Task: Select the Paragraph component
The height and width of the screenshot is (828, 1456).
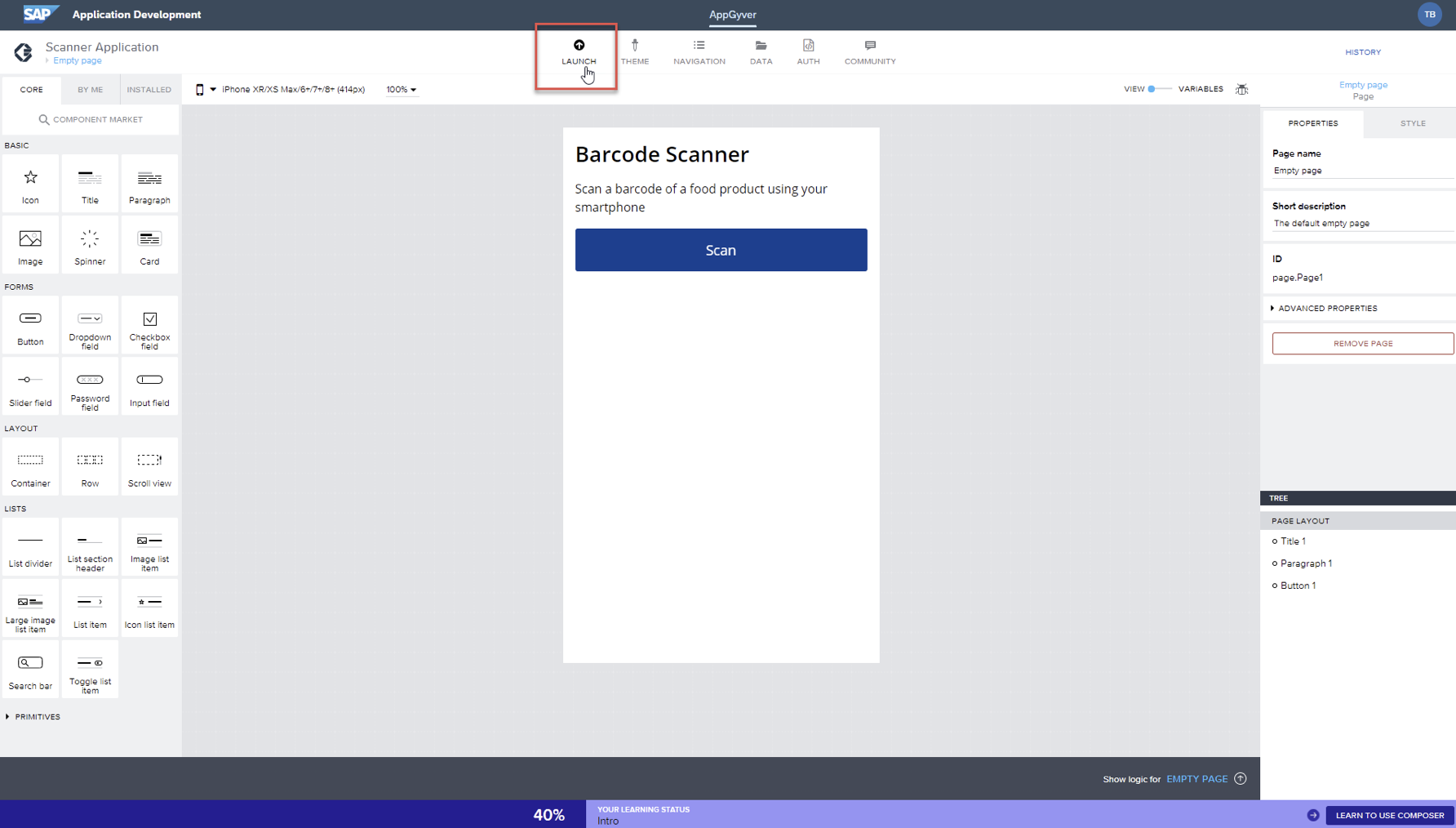Action: click(x=149, y=185)
